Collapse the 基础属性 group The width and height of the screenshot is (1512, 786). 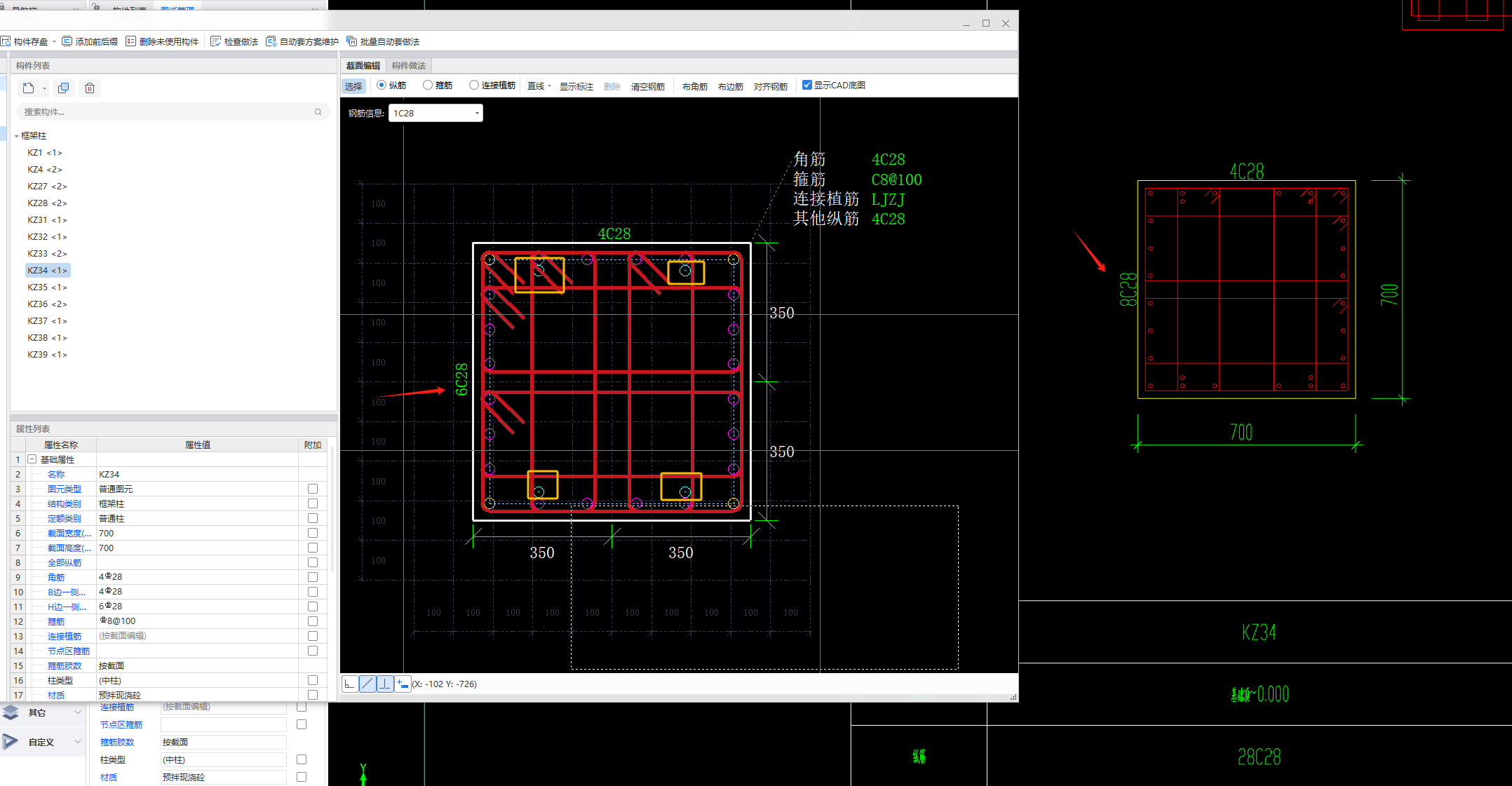[x=32, y=459]
